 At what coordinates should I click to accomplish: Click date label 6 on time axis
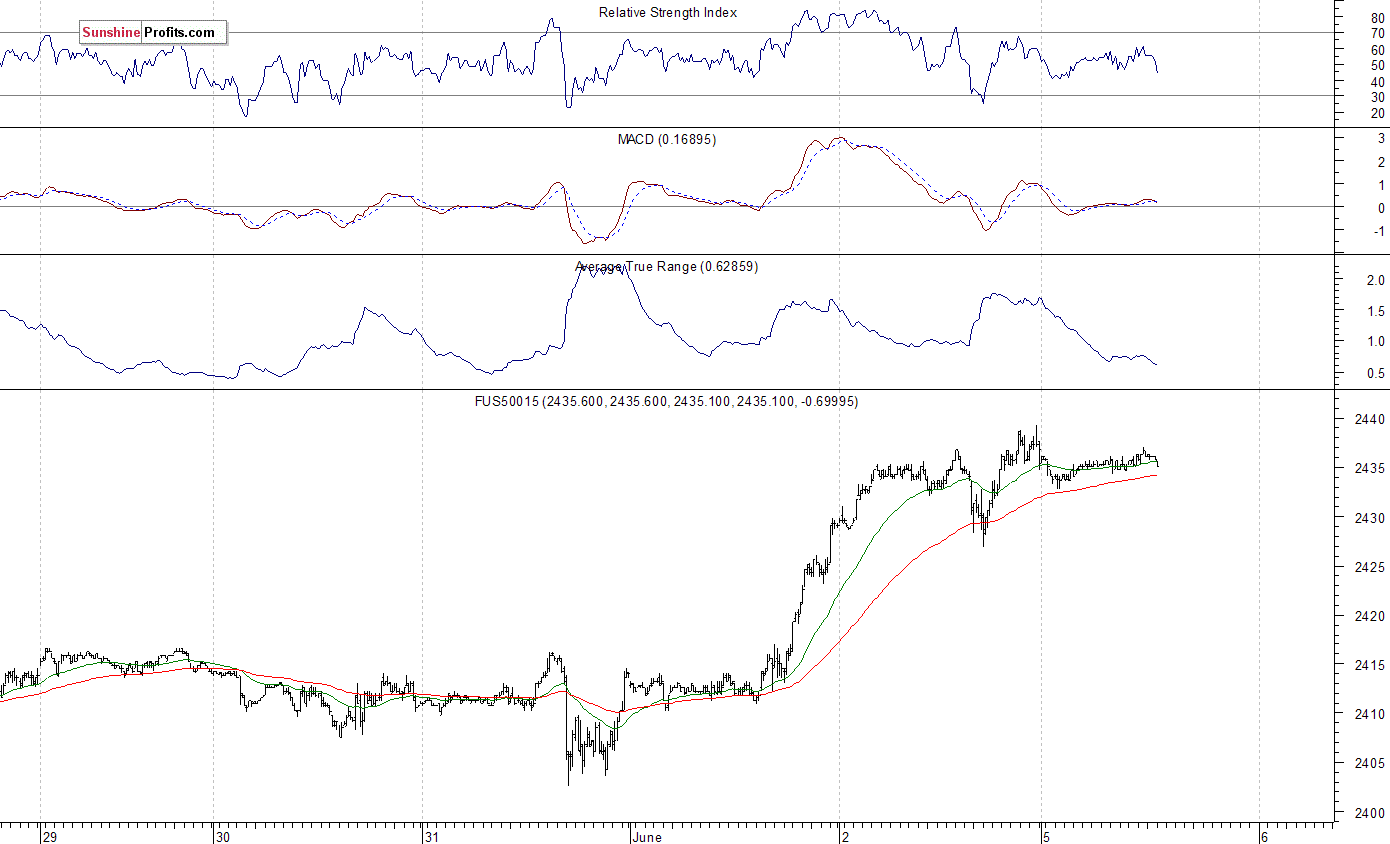coord(1266,836)
